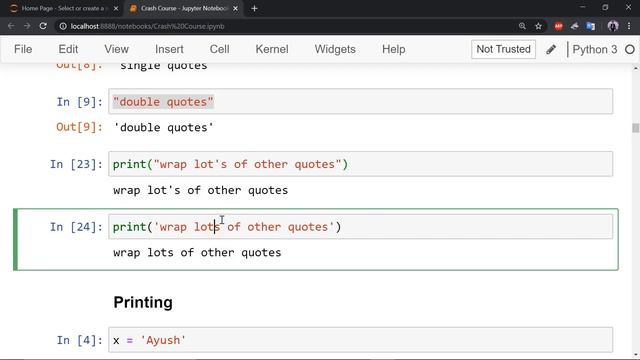This screenshot has height=360, width=640.
Task: Click the pencil edit mode icon
Action: click(551, 49)
